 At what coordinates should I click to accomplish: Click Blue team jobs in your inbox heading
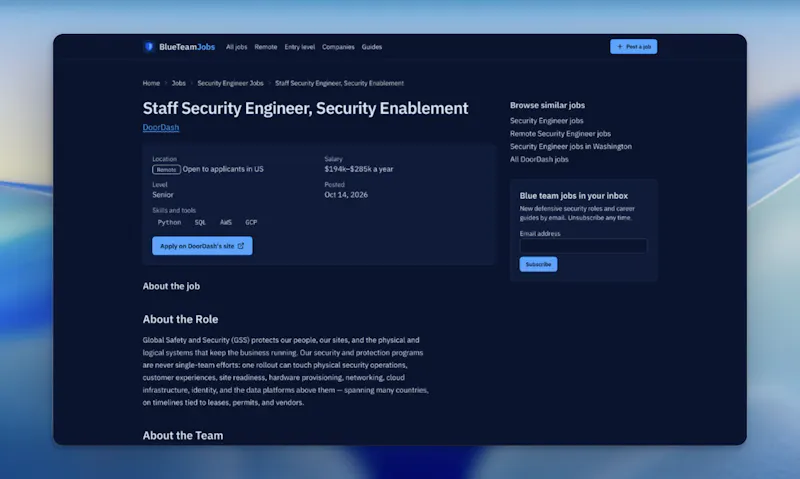point(573,196)
